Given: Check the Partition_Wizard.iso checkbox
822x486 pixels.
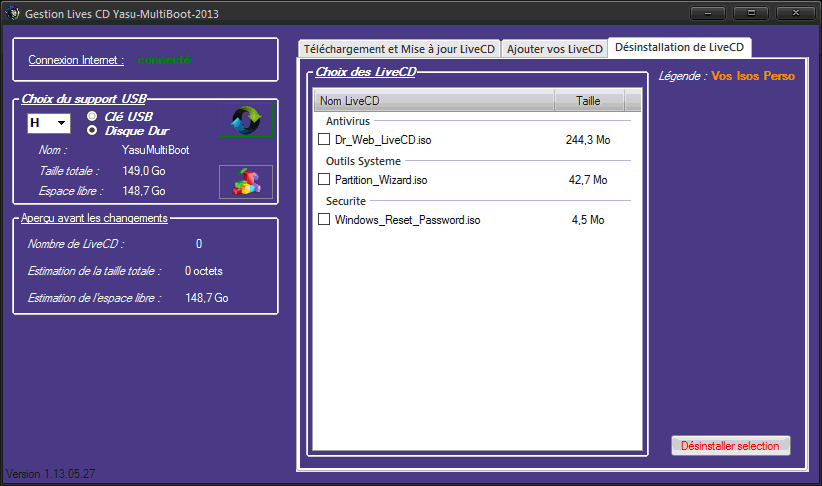Looking at the screenshot, I should pos(324,179).
